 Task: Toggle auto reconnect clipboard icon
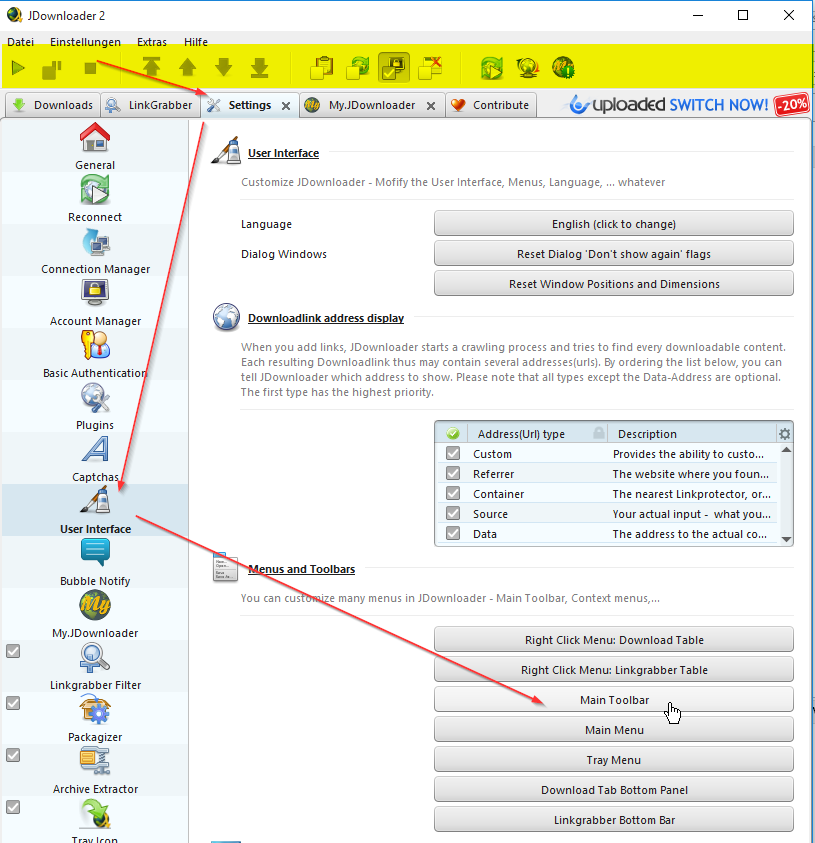coord(358,68)
